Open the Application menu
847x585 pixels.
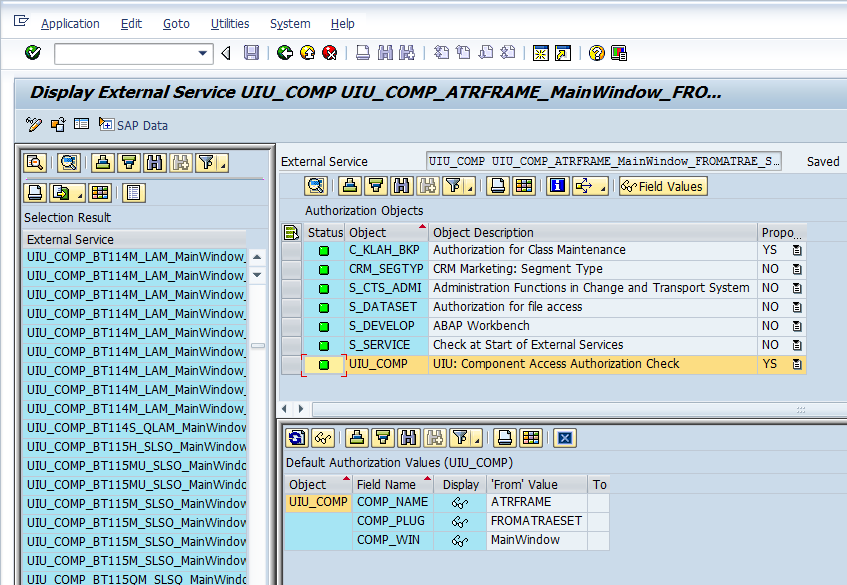click(70, 24)
